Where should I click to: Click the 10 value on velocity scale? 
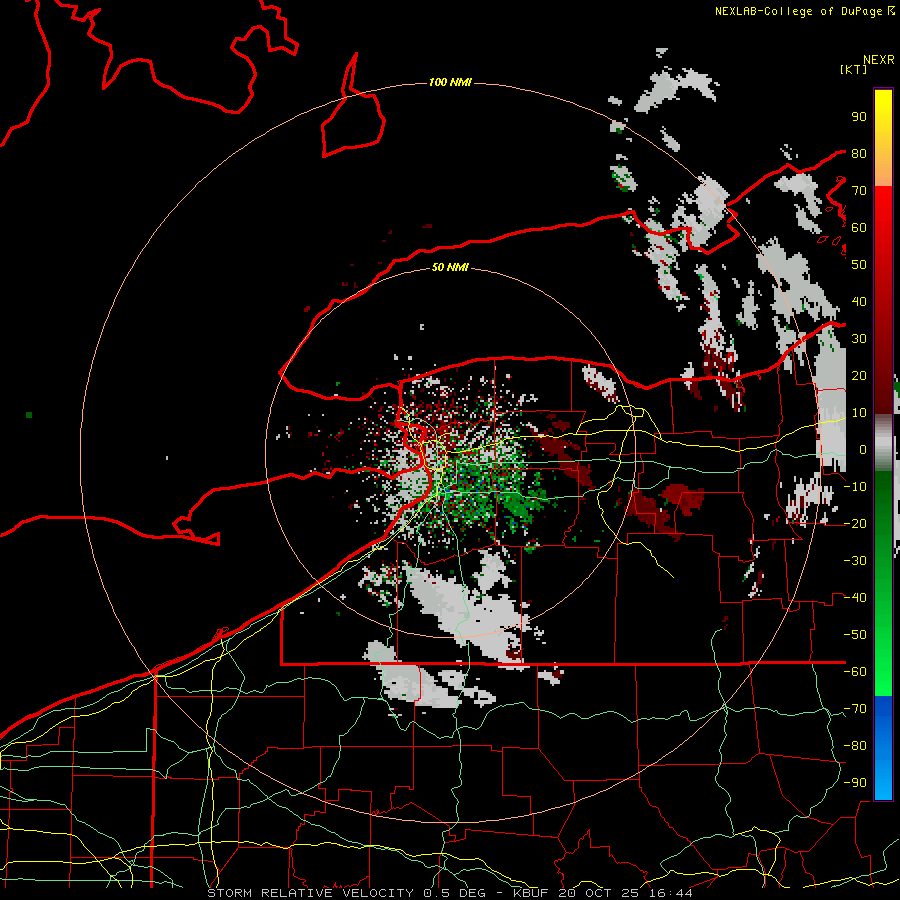(859, 413)
